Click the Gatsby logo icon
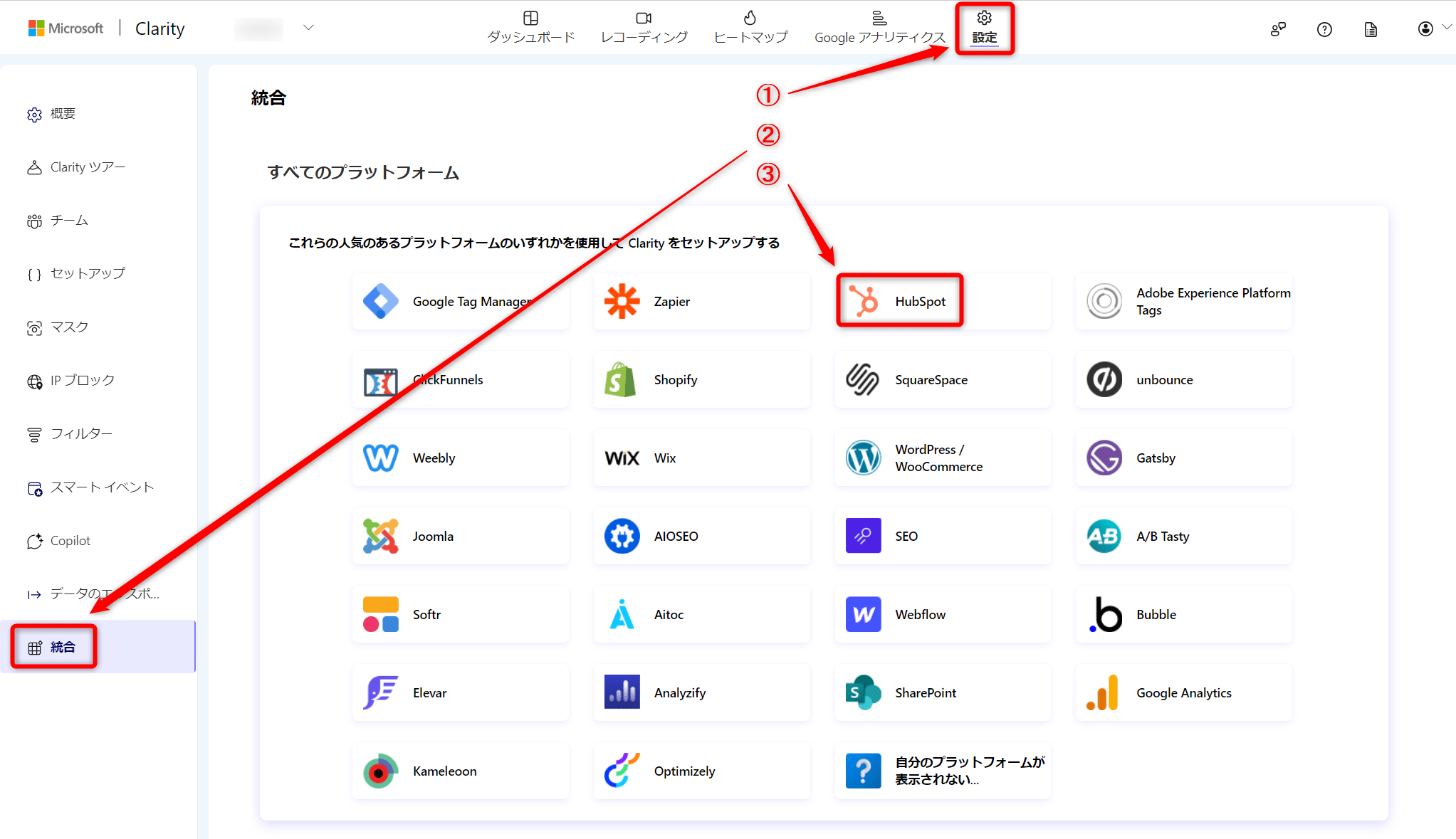The width and height of the screenshot is (1456, 839). click(1104, 458)
